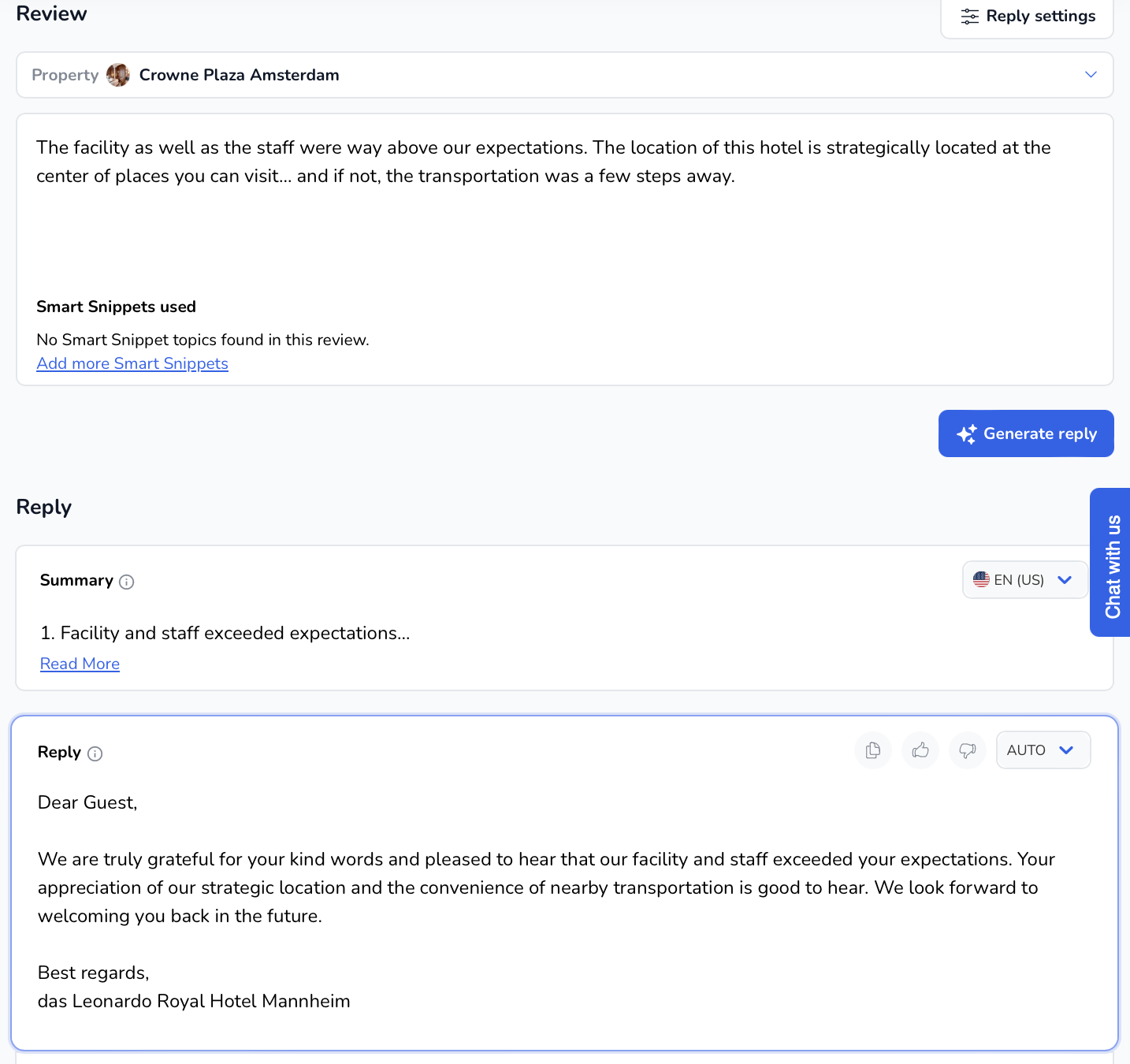Click the US flag language icon
Image resolution: width=1130 pixels, height=1064 pixels.
point(981,579)
